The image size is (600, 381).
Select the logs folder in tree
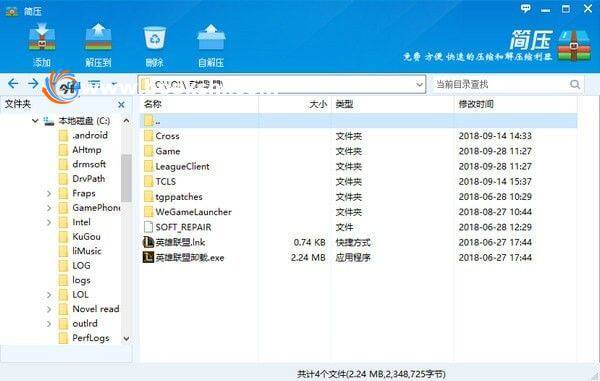[x=81, y=280]
